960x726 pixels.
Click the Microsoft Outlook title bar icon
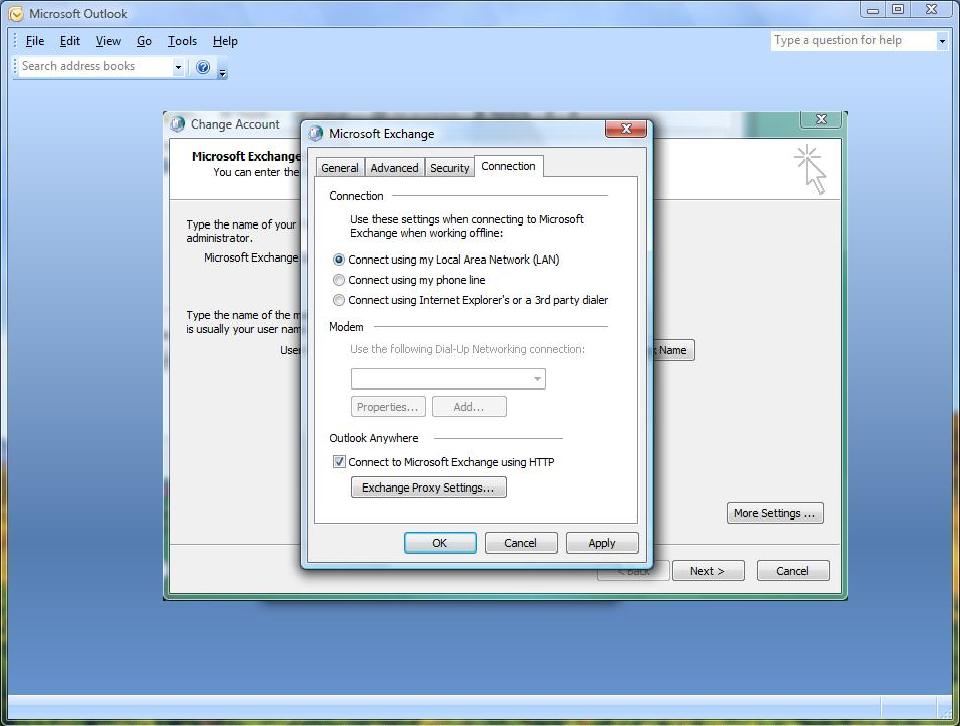[x=16, y=13]
